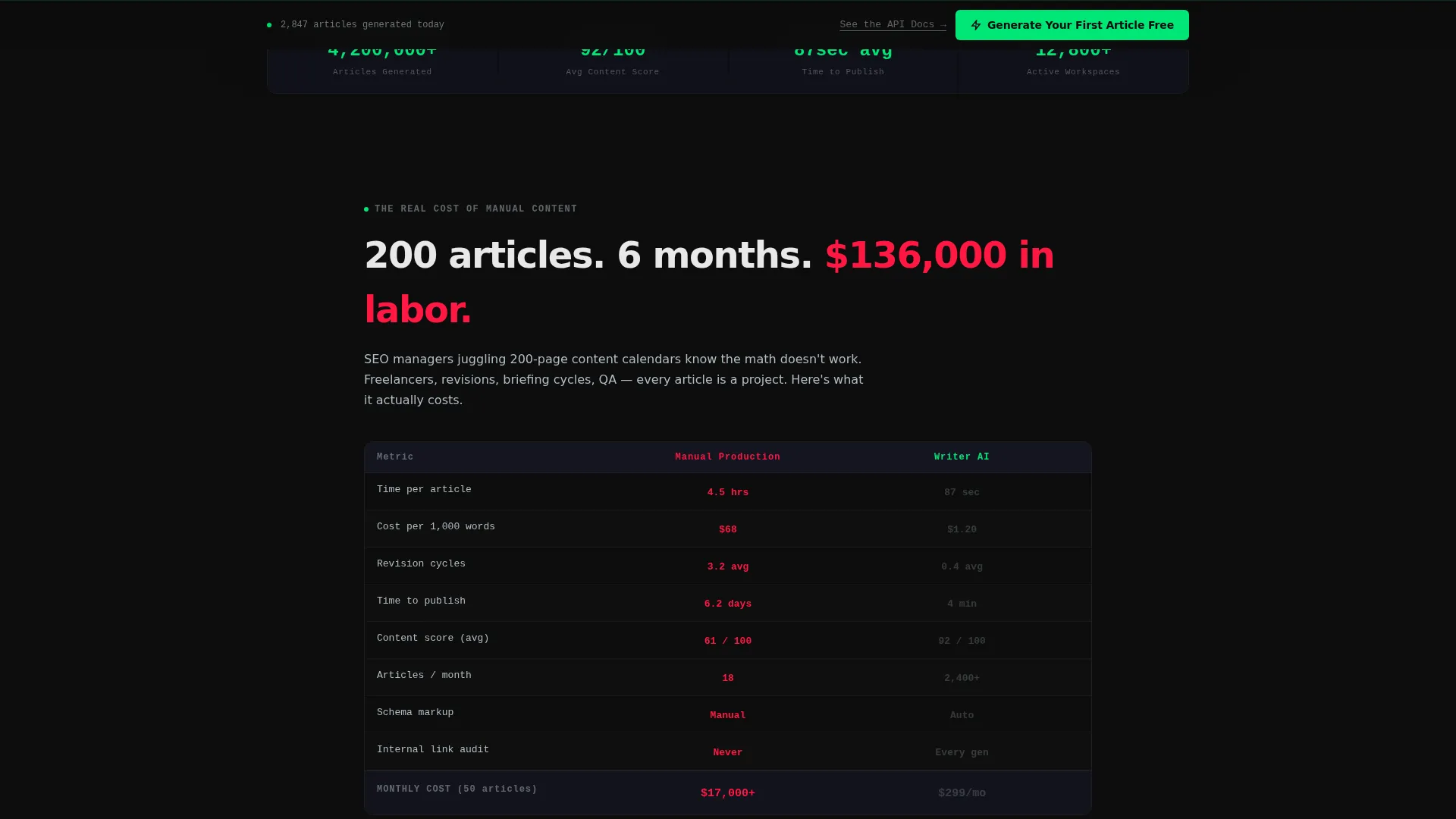1456x819 pixels.
Task: Select the 'Schema markup' row label
Action: point(415,713)
